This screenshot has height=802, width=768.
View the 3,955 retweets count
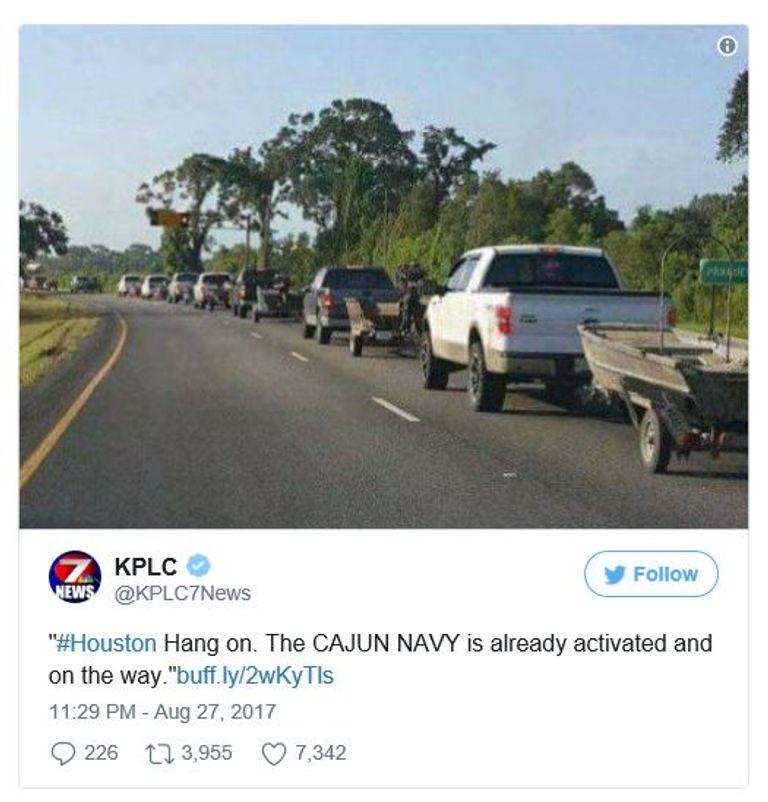(x=207, y=753)
